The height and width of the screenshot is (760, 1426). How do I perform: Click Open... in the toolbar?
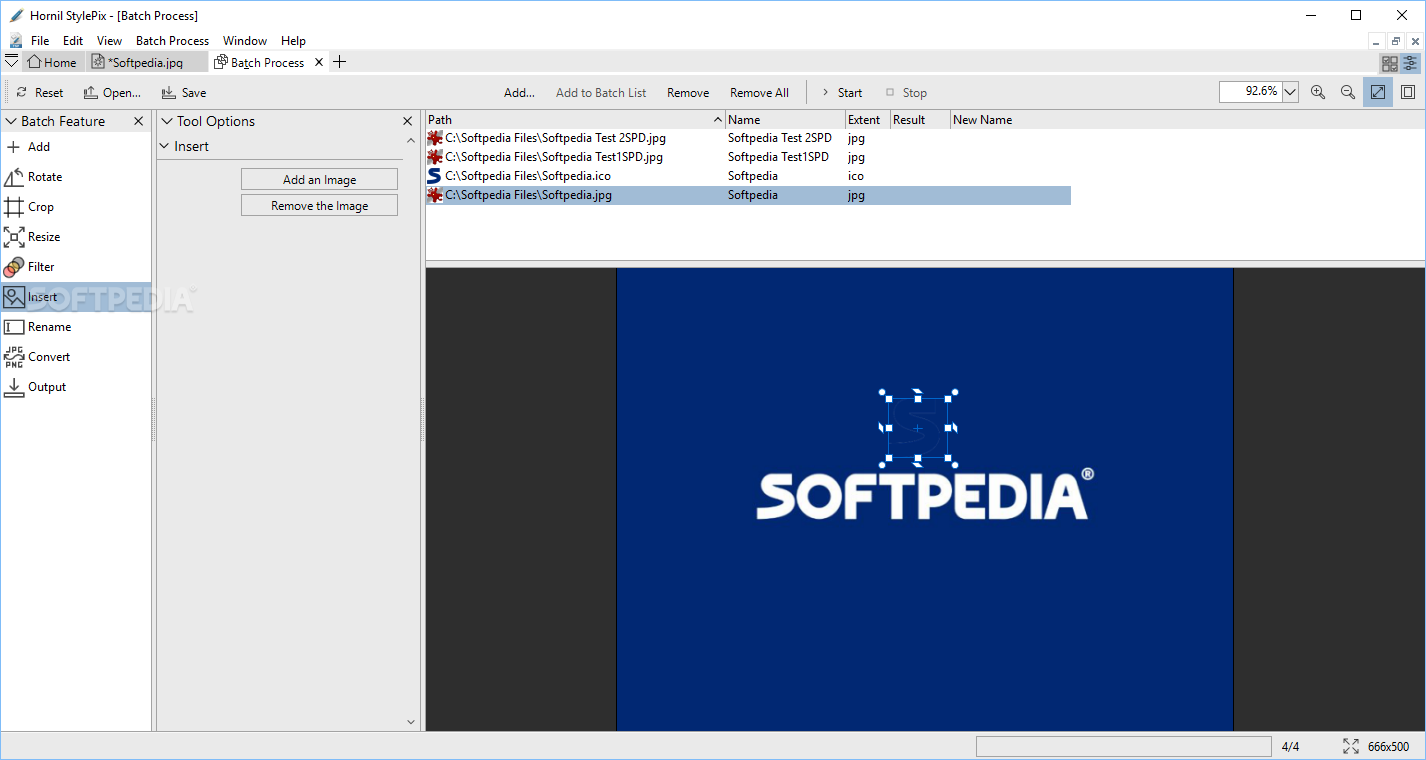point(112,92)
